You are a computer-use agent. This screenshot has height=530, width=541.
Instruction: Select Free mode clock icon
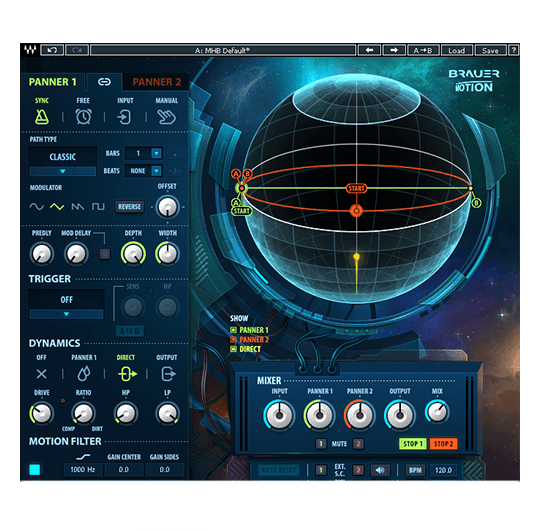(x=83, y=117)
